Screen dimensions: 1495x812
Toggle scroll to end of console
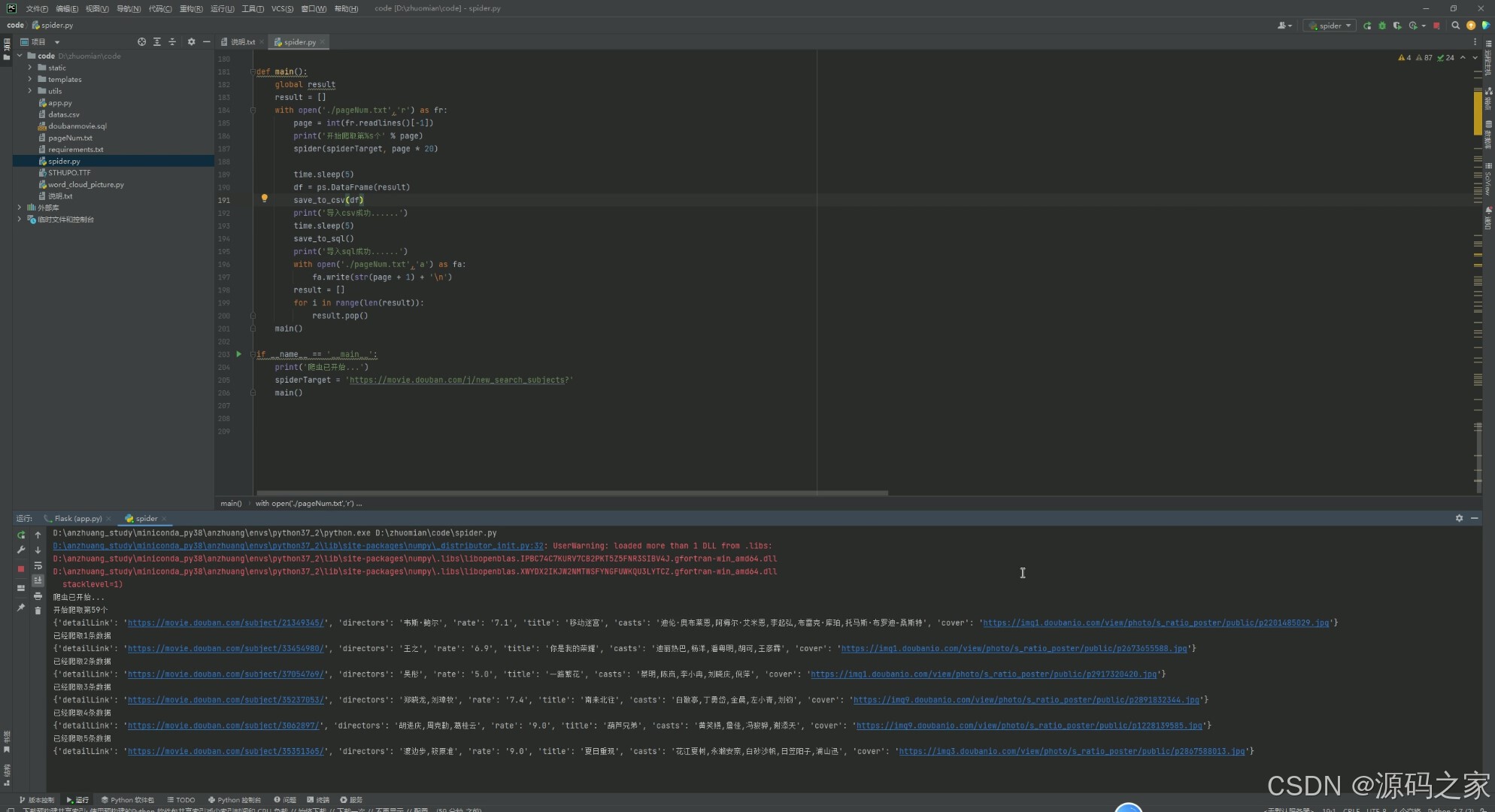pyautogui.click(x=38, y=580)
